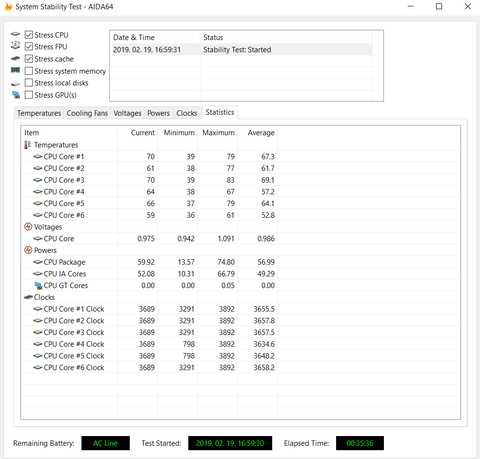Click the chip icon of CPU Core #6 Clock
This screenshot has height=459, width=480.
38,367
